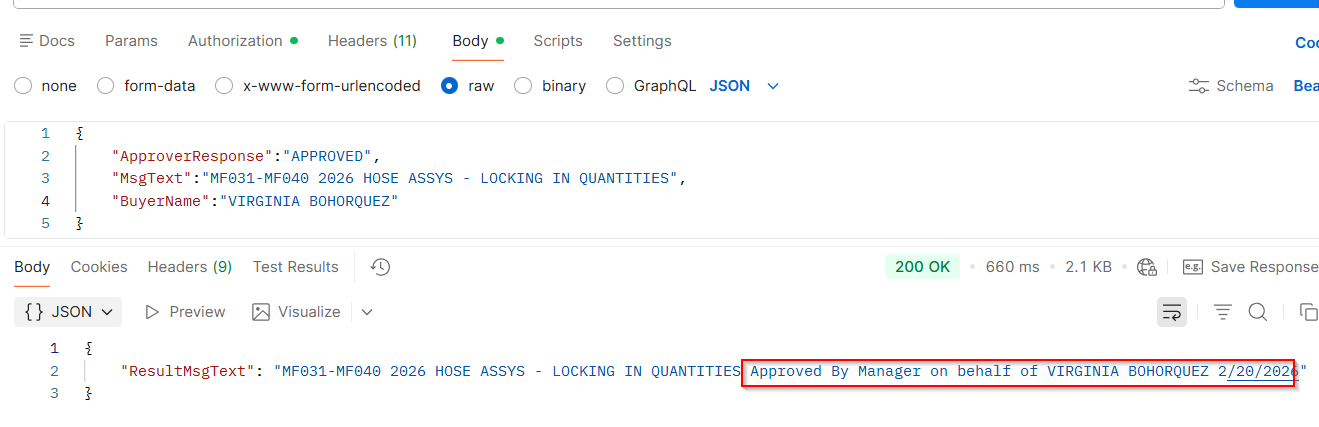The height and width of the screenshot is (427, 1319).
Task: Click the network globe lock icon
Action: click(x=1147, y=267)
